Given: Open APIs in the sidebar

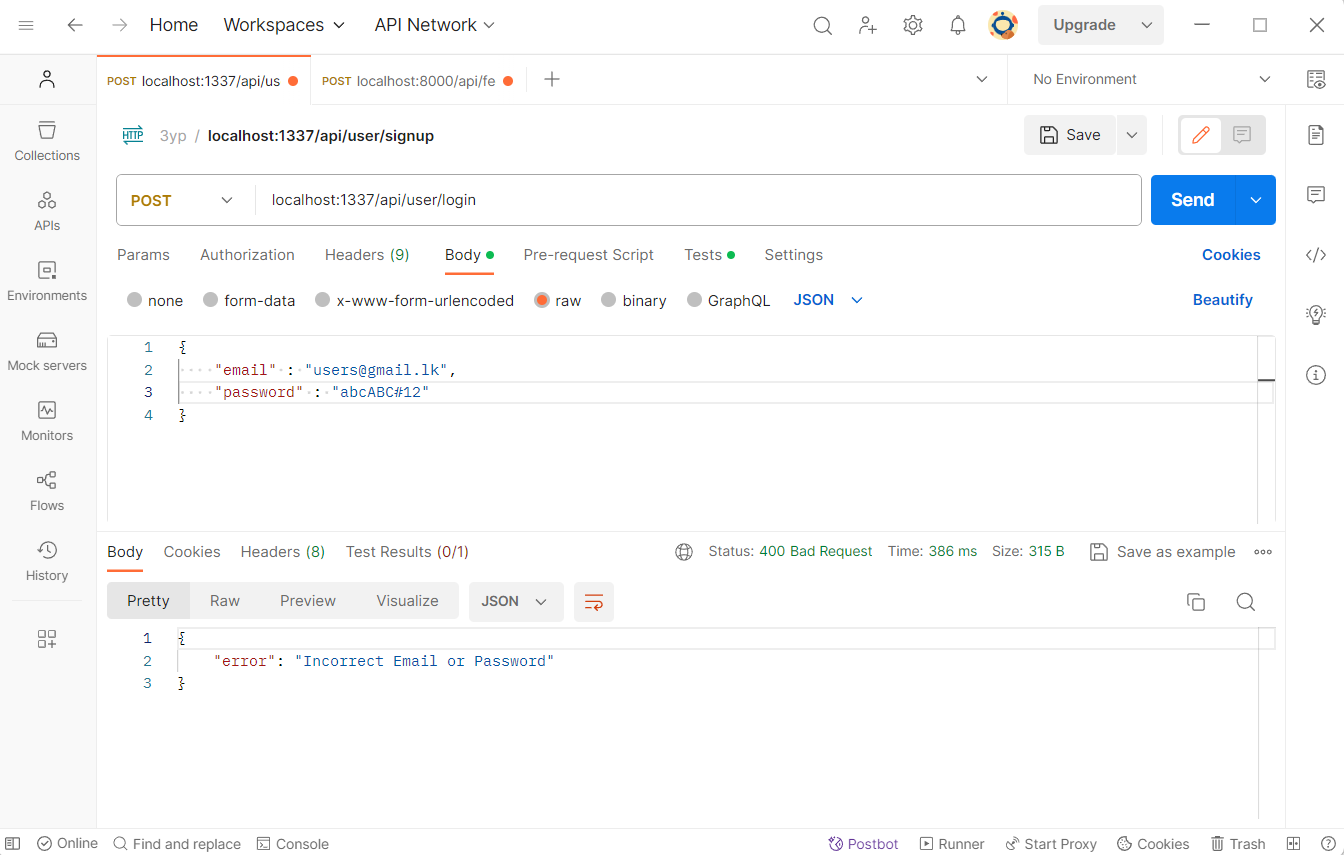Looking at the screenshot, I should point(47,211).
